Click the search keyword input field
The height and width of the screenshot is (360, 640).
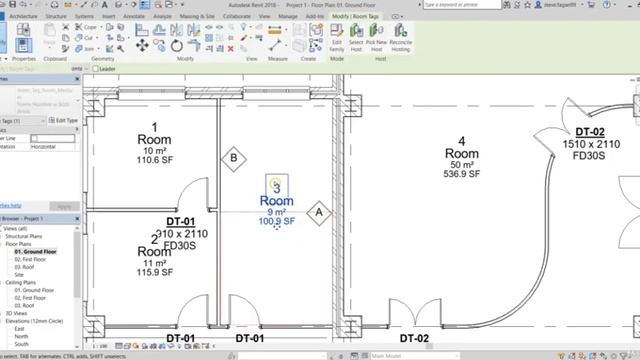click(x=462, y=5)
